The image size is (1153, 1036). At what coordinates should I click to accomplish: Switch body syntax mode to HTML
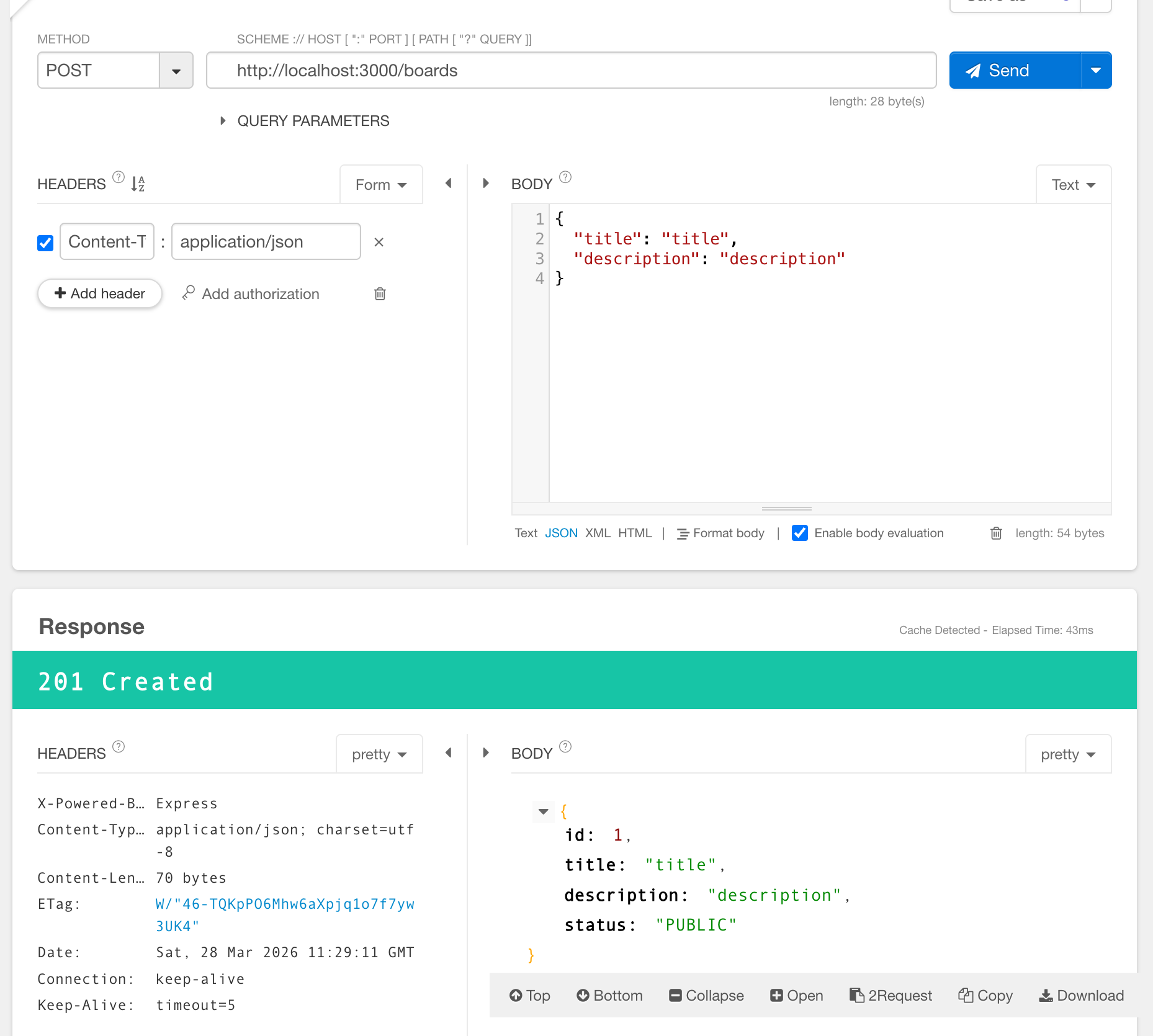[x=635, y=533]
